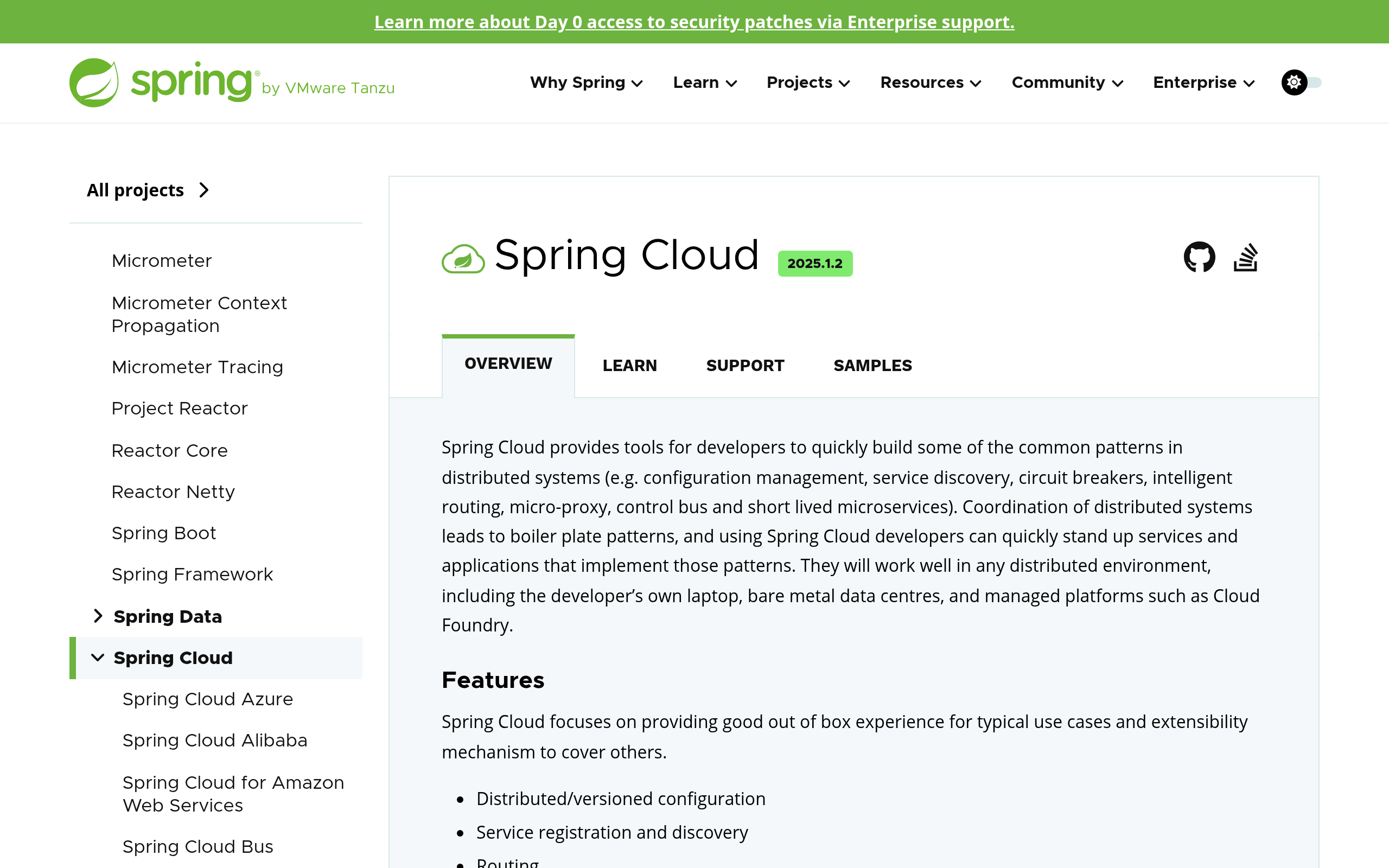The height and width of the screenshot is (868, 1389).
Task: Click the All projects heading
Action: [x=136, y=190]
